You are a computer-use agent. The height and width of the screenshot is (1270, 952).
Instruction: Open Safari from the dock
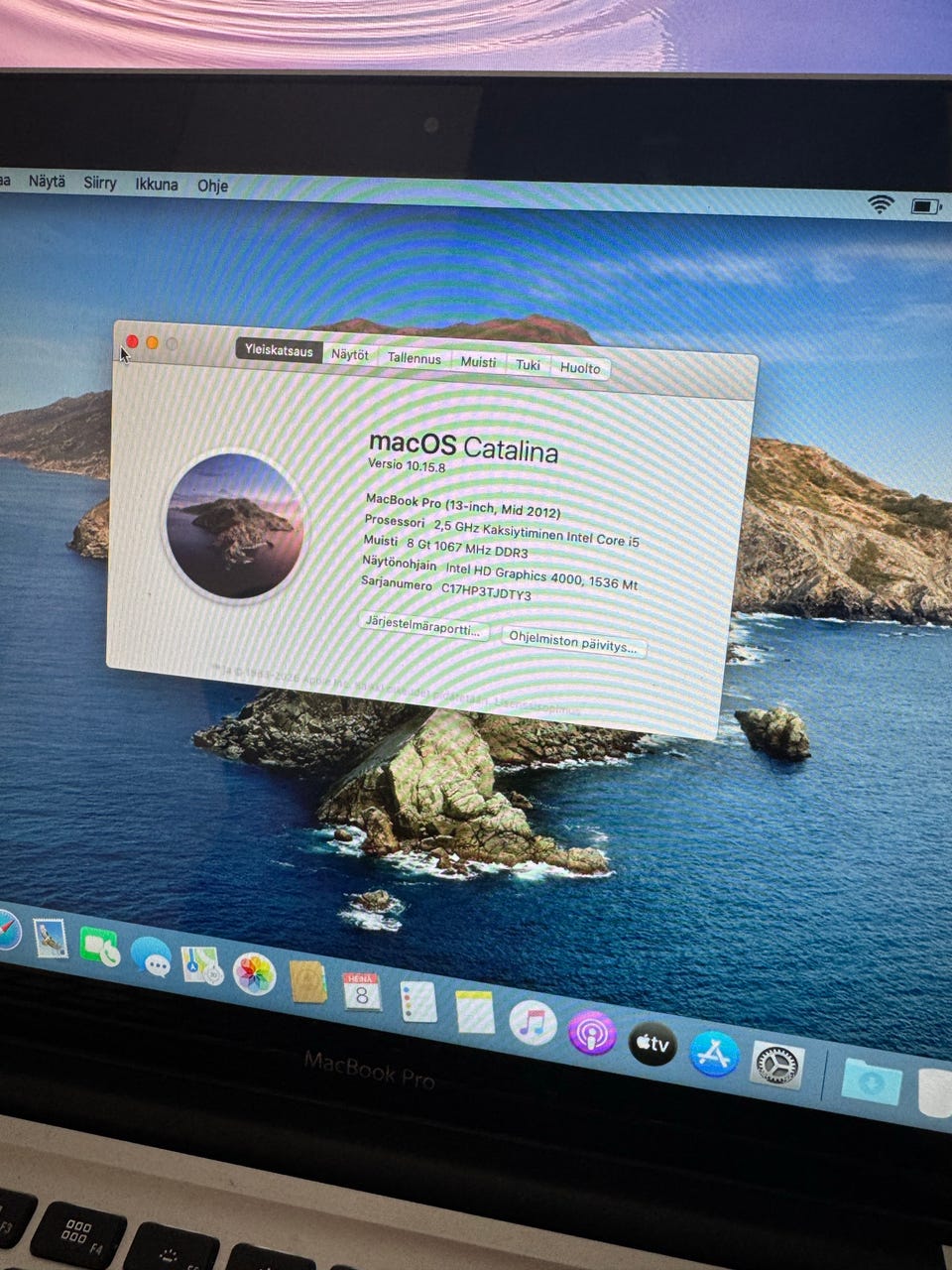5,929
